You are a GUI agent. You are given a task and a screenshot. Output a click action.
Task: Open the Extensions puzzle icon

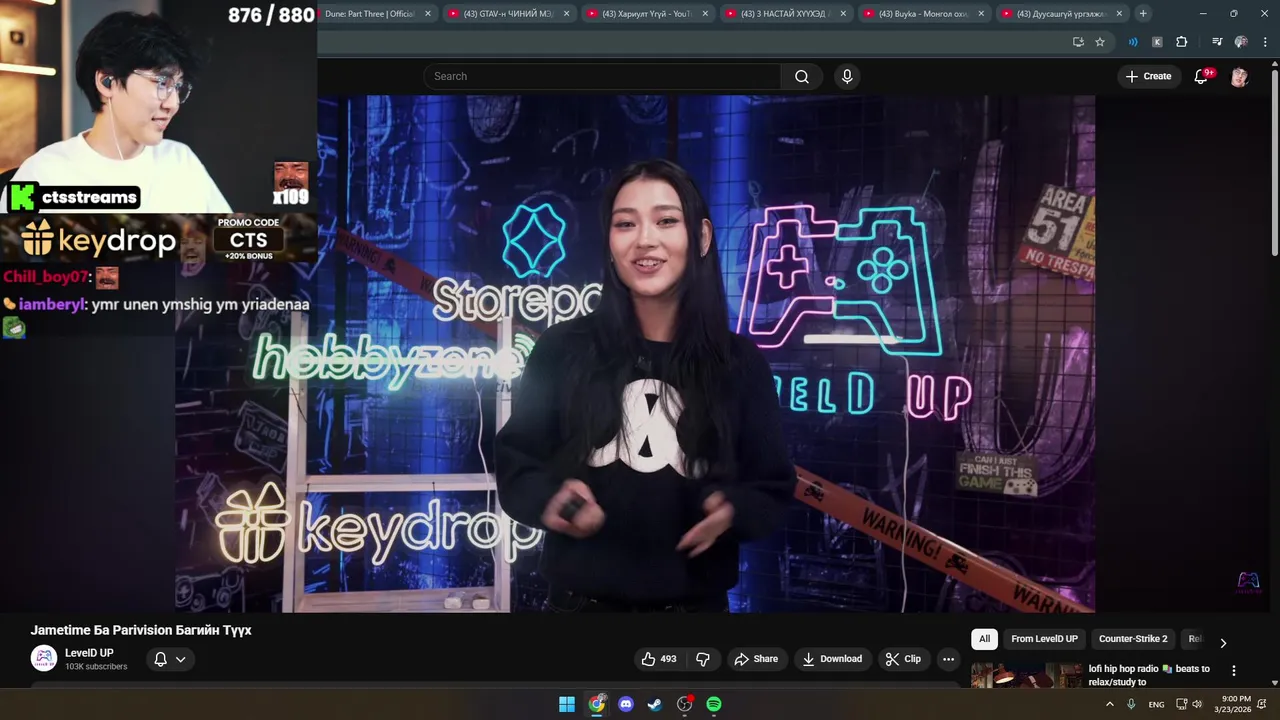point(1181,42)
